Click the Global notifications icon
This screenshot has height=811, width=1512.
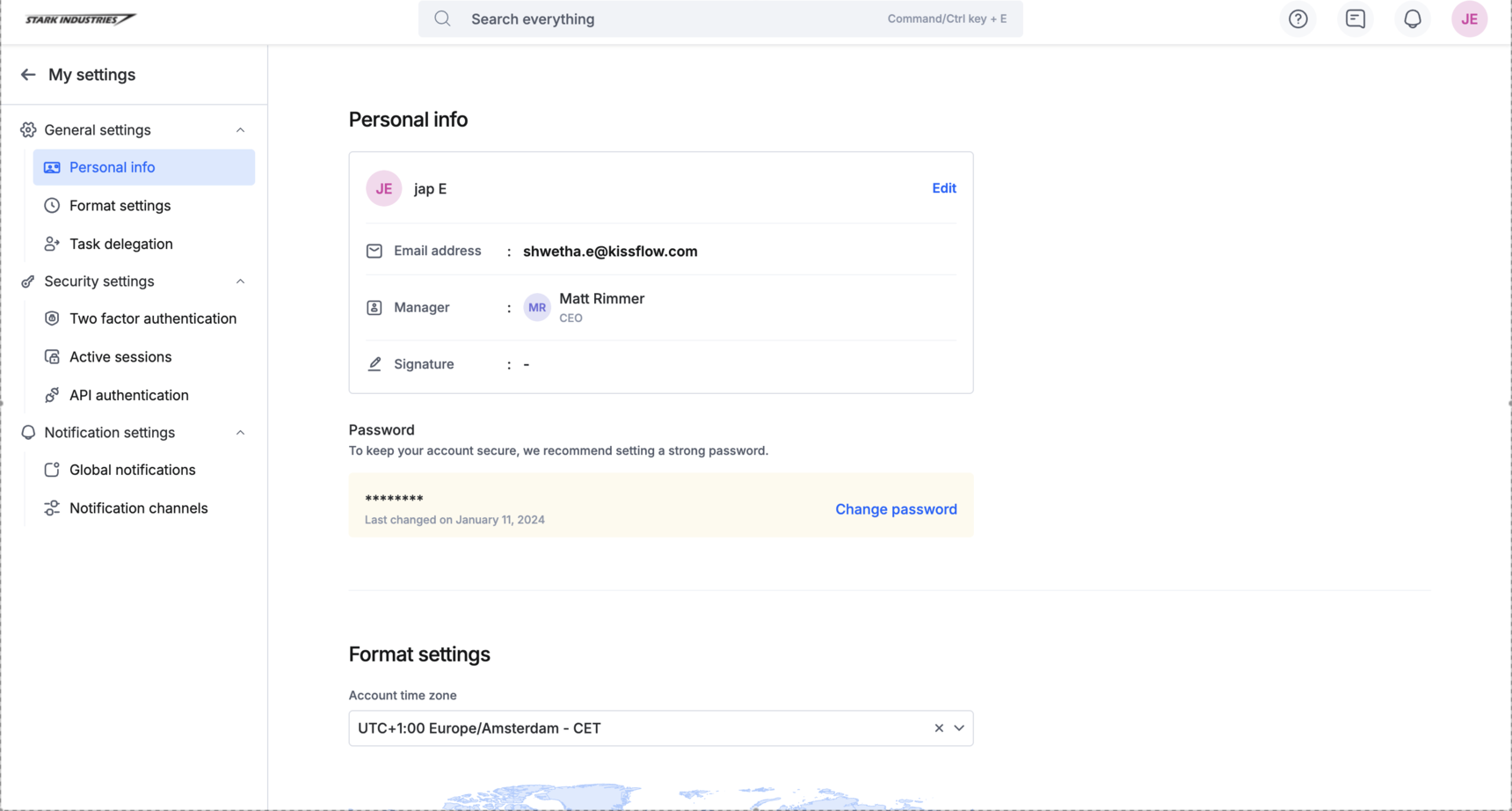pos(52,470)
